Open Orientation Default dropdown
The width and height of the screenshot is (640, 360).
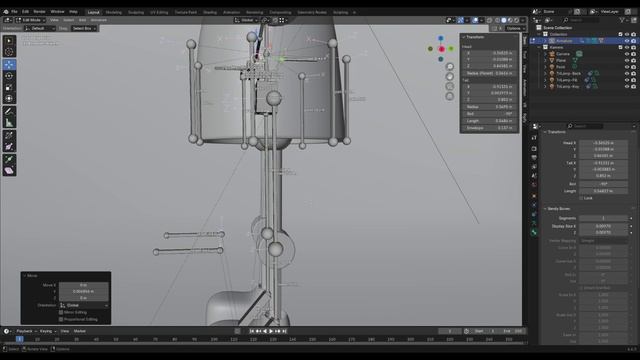click(40, 29)
